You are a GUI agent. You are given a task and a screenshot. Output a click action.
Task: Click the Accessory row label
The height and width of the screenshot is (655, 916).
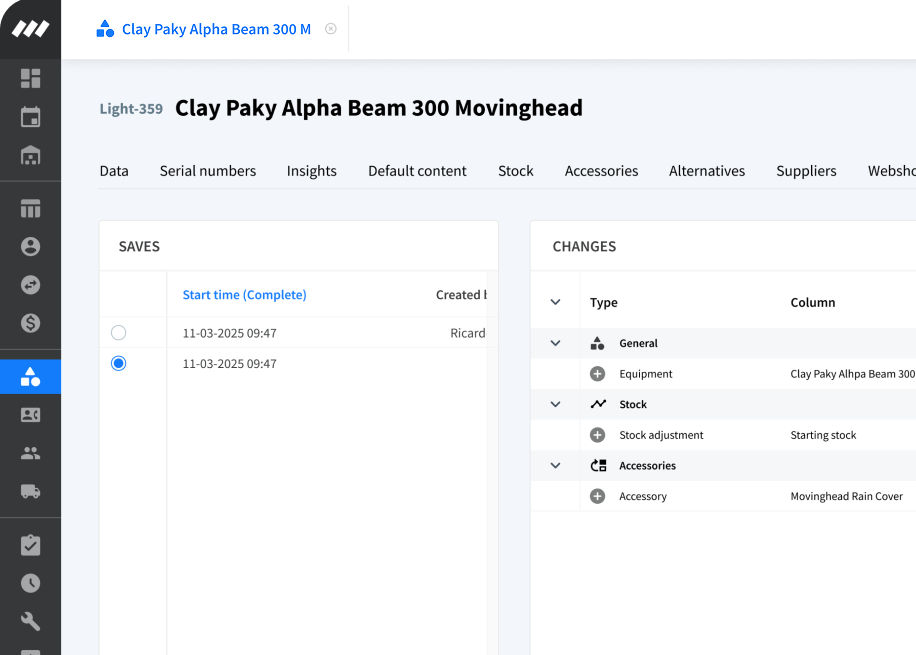[643, 496]
